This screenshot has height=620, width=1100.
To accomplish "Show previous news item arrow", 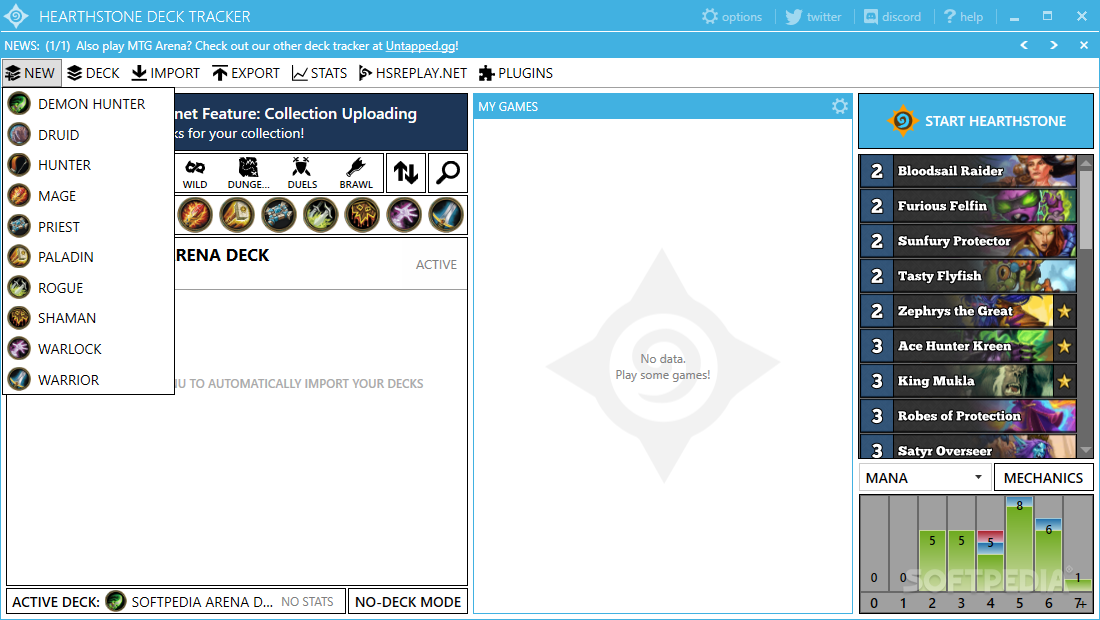I will click(x=1024, y=45).
